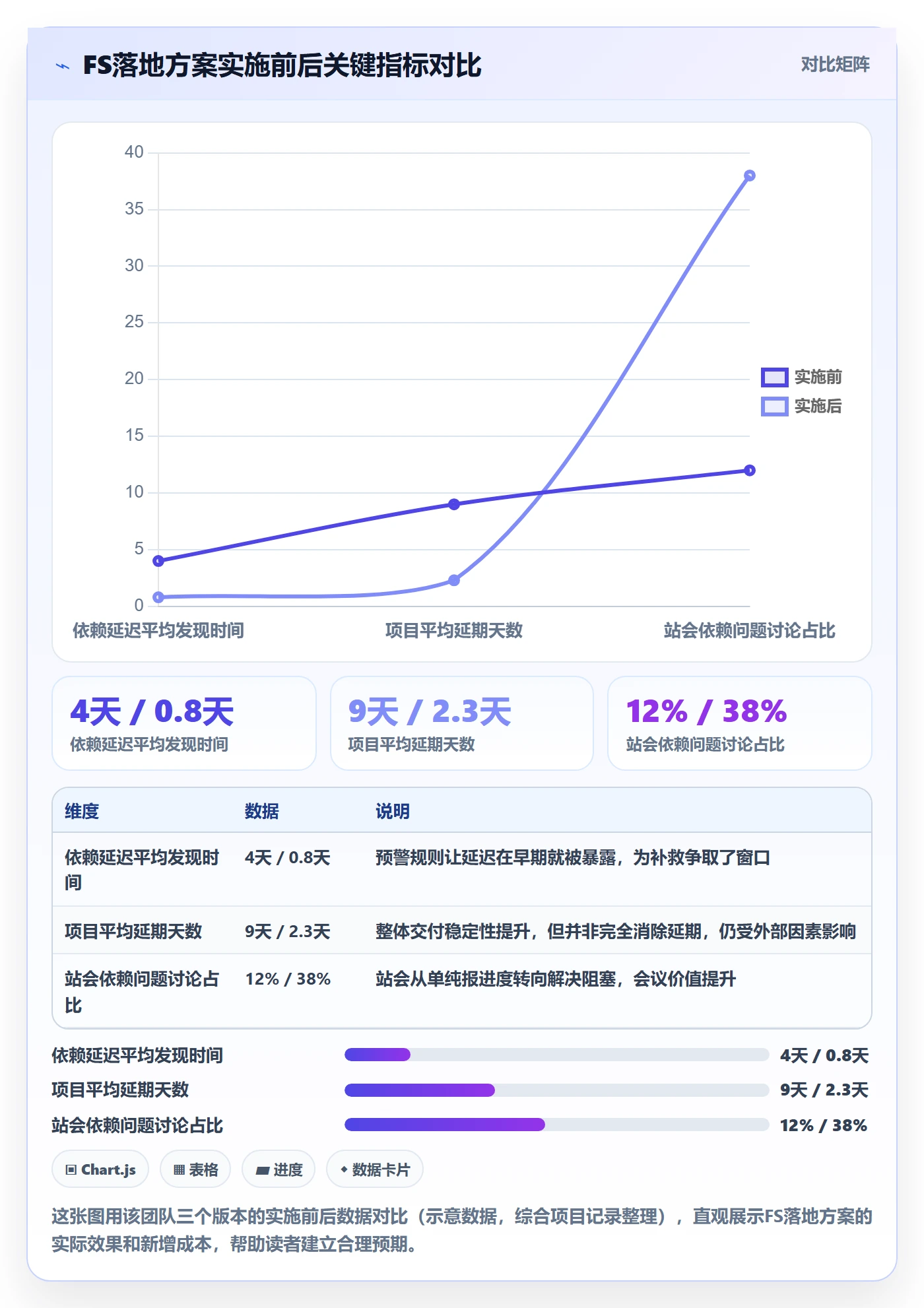This screenshot has width=924, height=1308.
Task: Click the chart x-axis label 站会依赖问题讨论占比
Action: [x=750, y=631]
